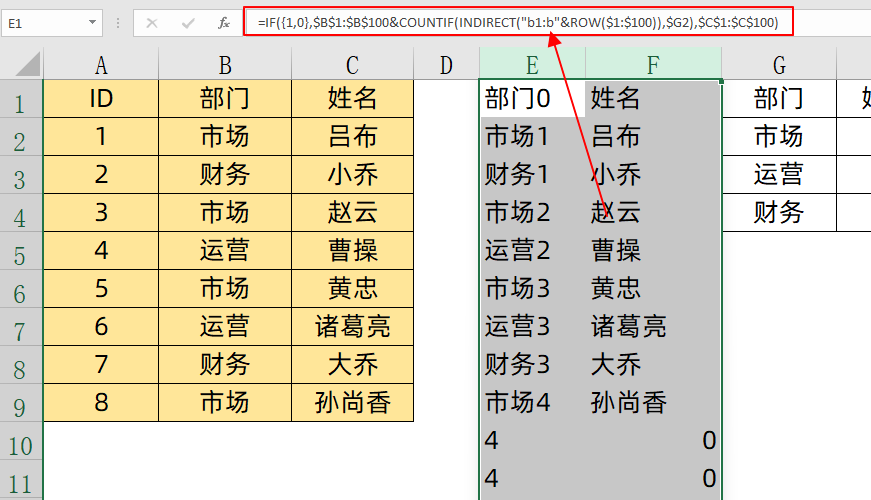Select column C header
Screen dimensions: 871x500
coord(352,64)
